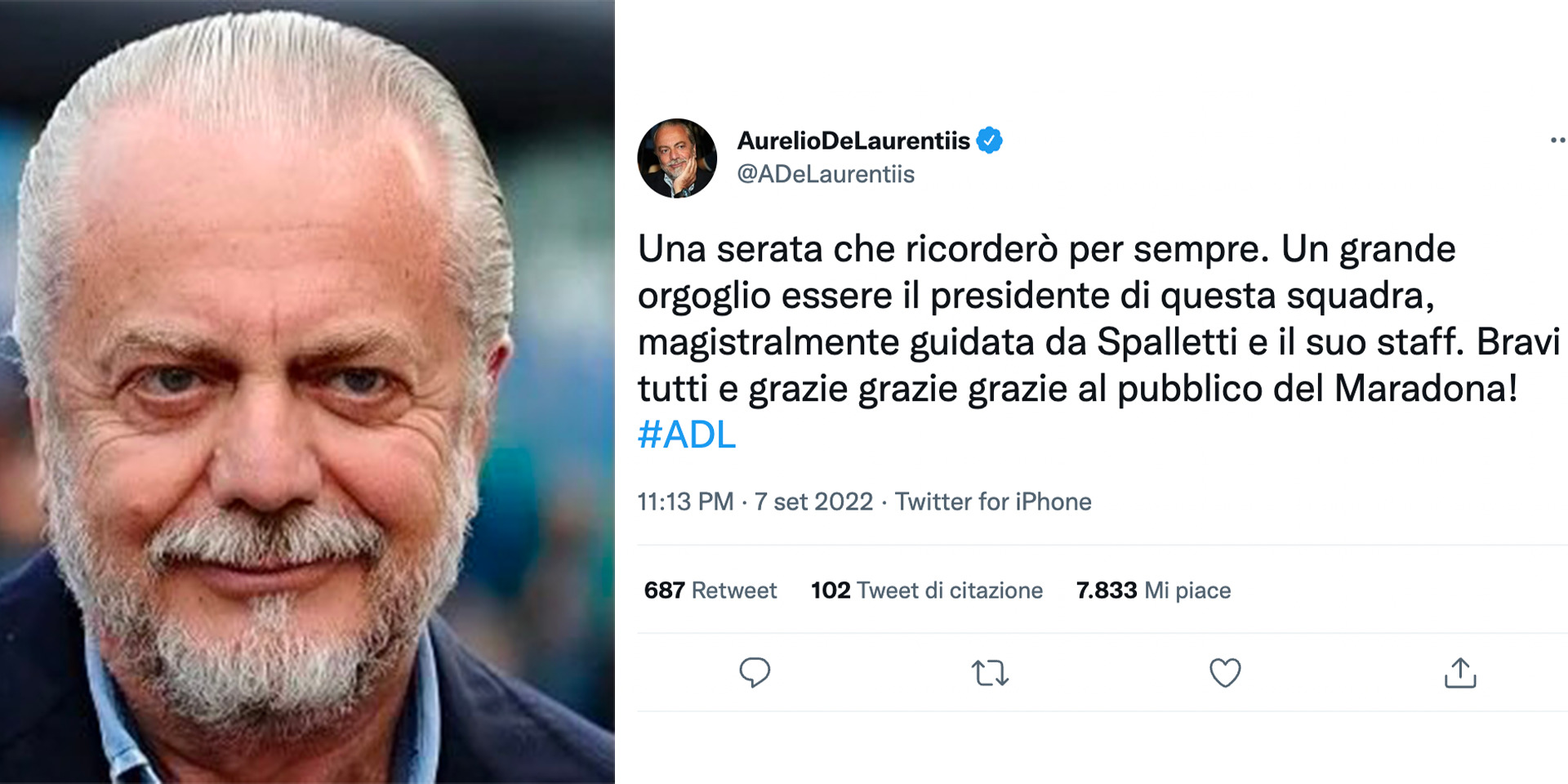
Task: Open the #ADL hashtag
Action: click(687, 434)
